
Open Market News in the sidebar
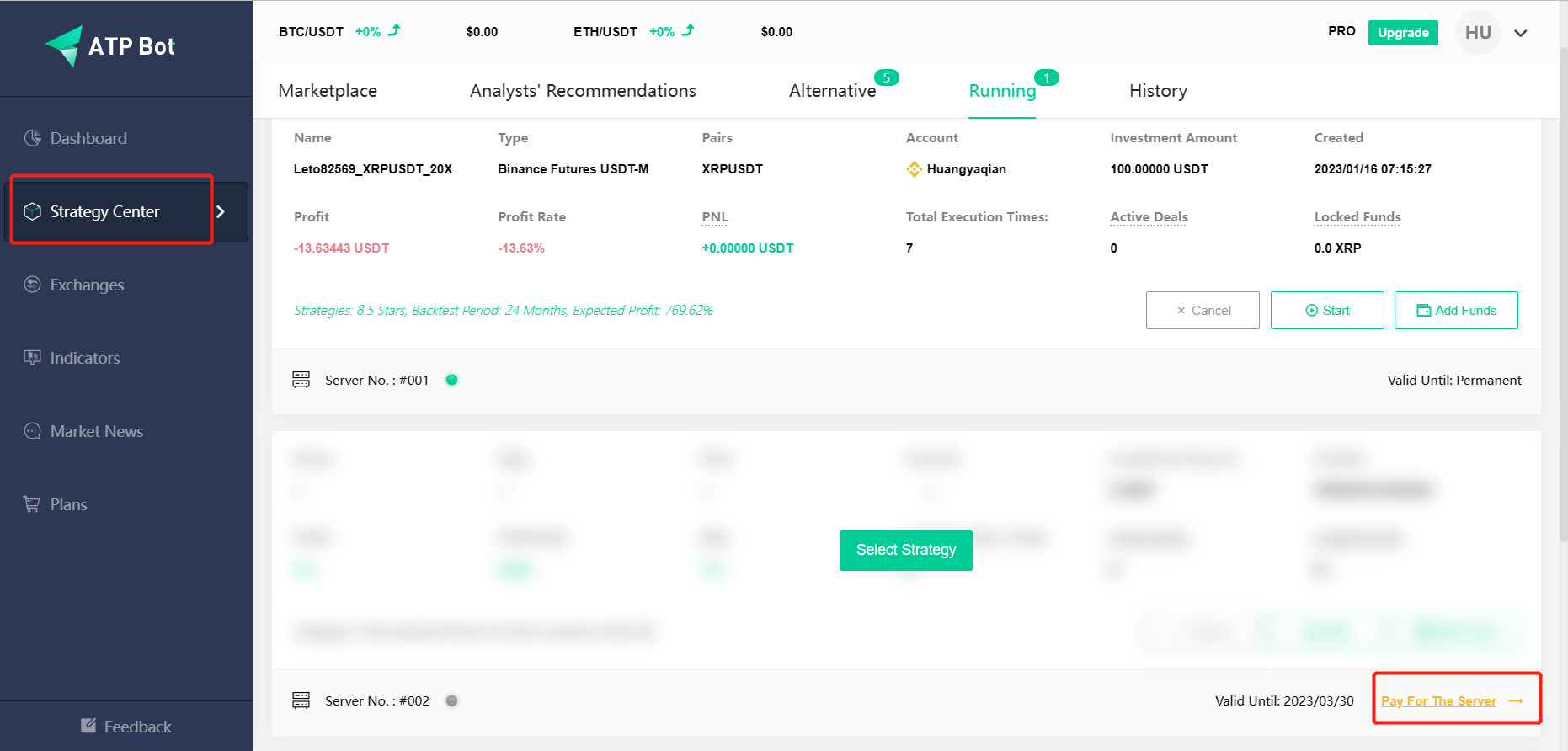point(97,431)
